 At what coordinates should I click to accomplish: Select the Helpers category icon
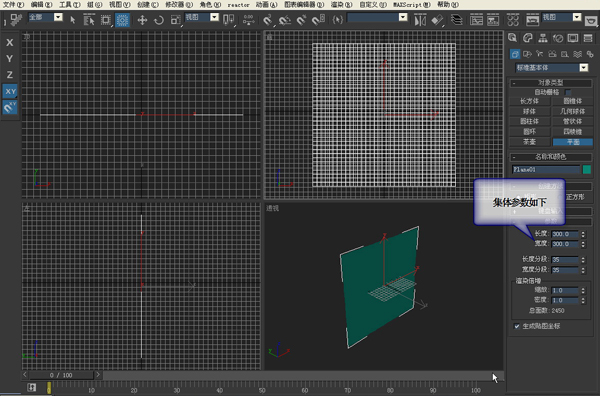pos(565,54)
